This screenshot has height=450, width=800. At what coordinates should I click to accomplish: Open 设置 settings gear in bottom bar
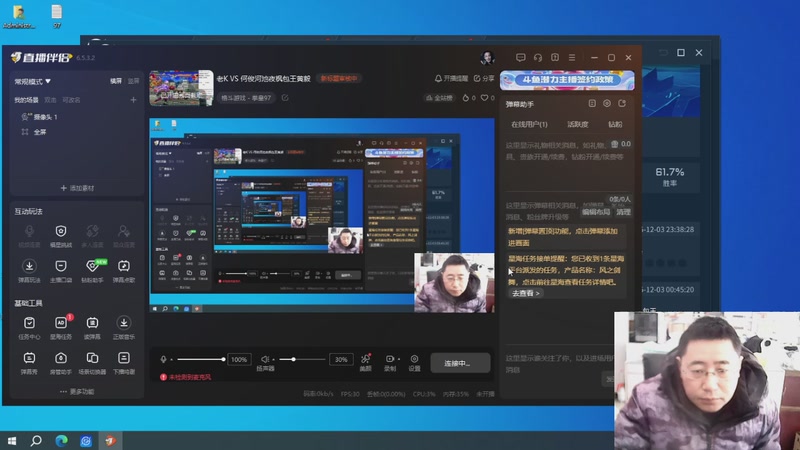coord(414,359)
